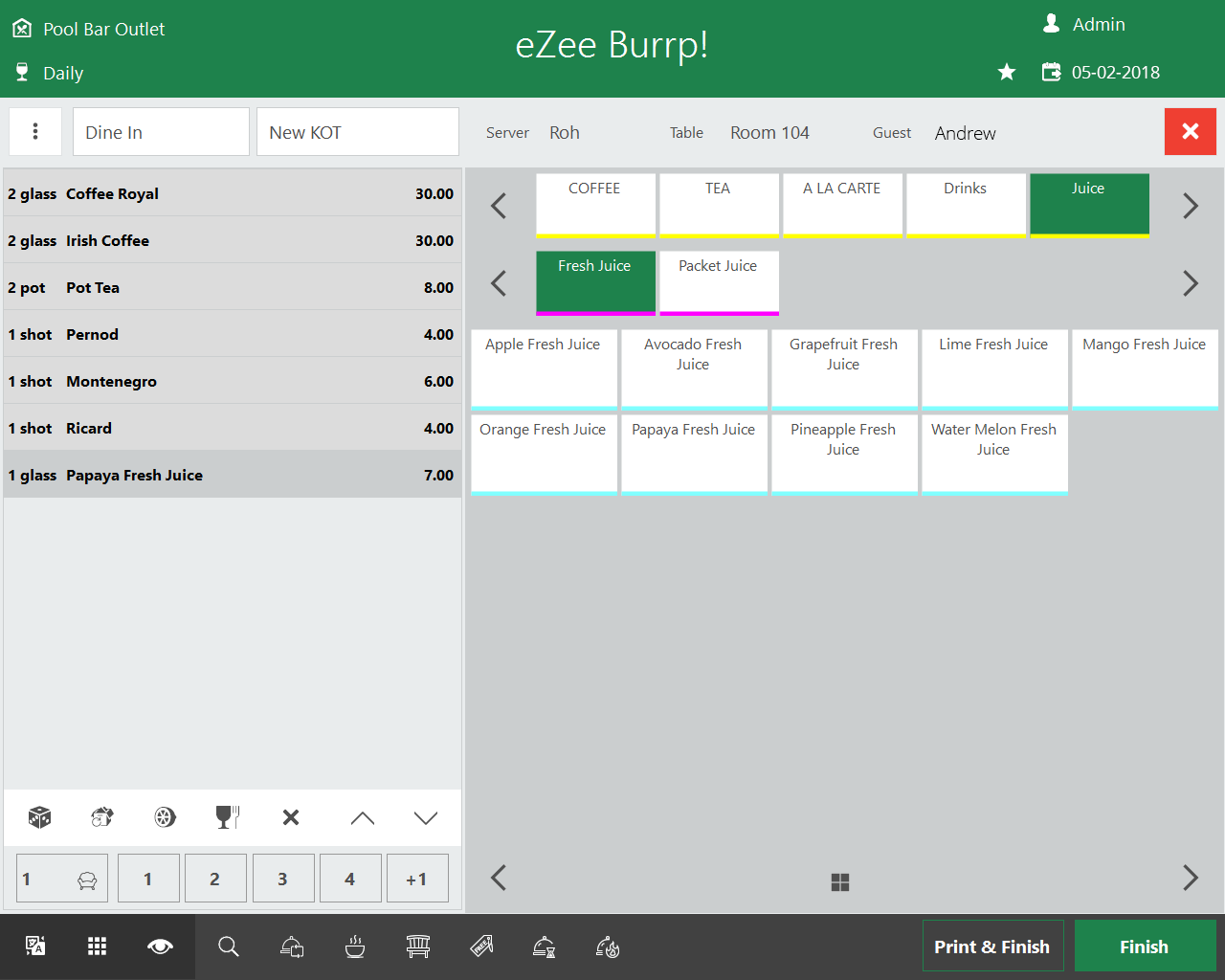Open the Dine In order type dropdown
Viewport: 1225px width, 980px height.
(x=161, y=131)
